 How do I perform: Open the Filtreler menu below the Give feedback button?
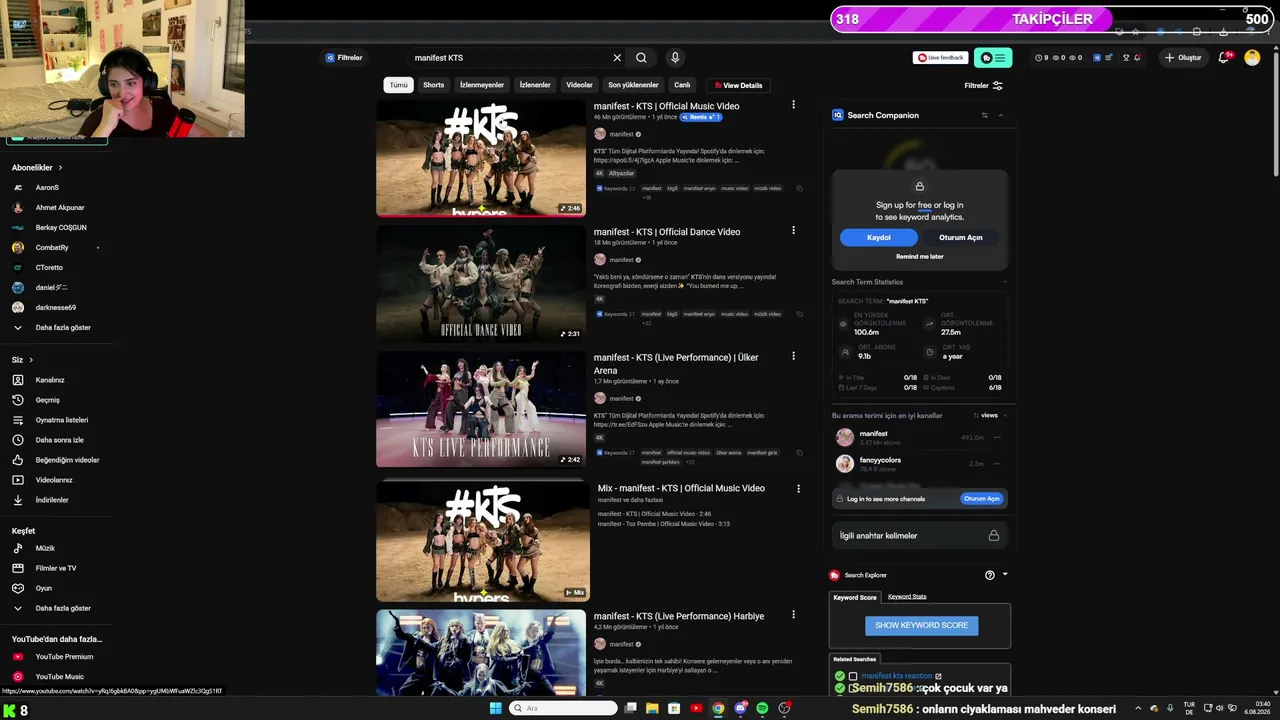(x=983, y=86)
